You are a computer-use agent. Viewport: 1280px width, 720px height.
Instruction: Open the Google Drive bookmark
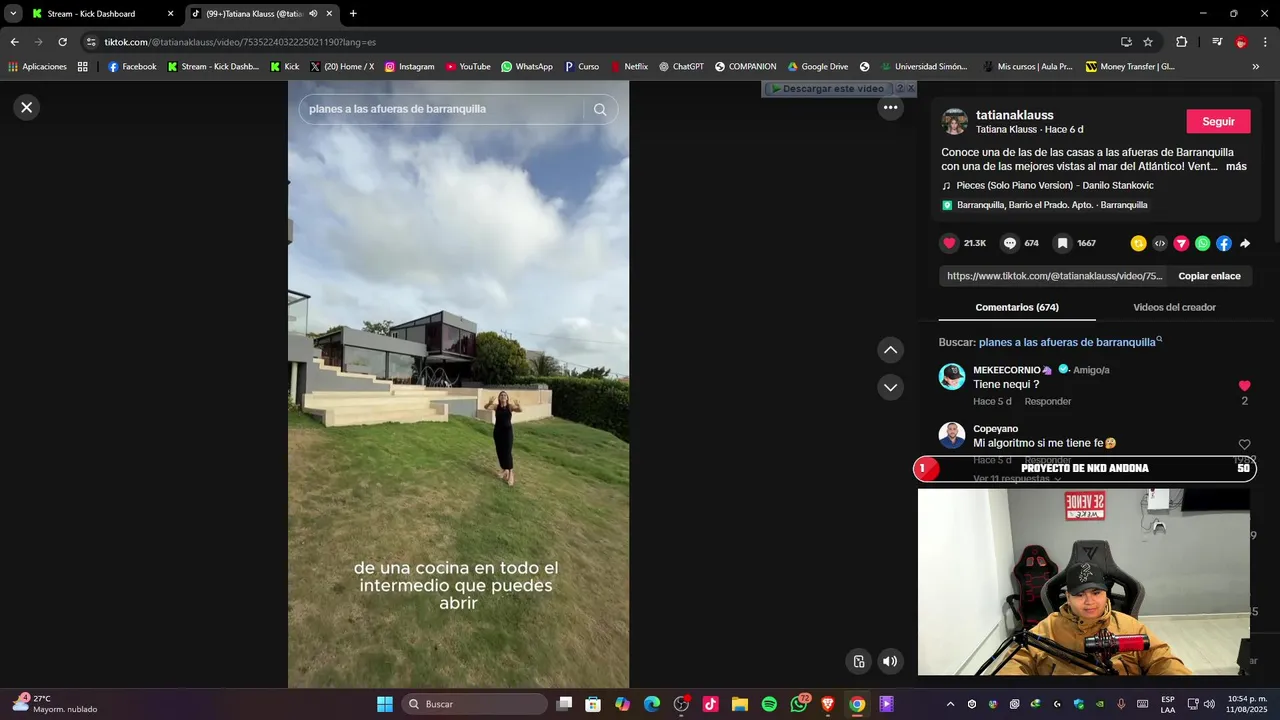pos(817,67)
